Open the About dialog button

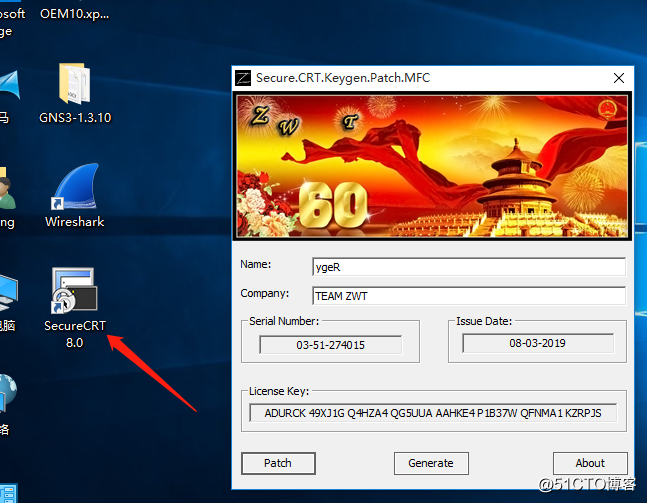pyautogui.click(x=590, y=463)
